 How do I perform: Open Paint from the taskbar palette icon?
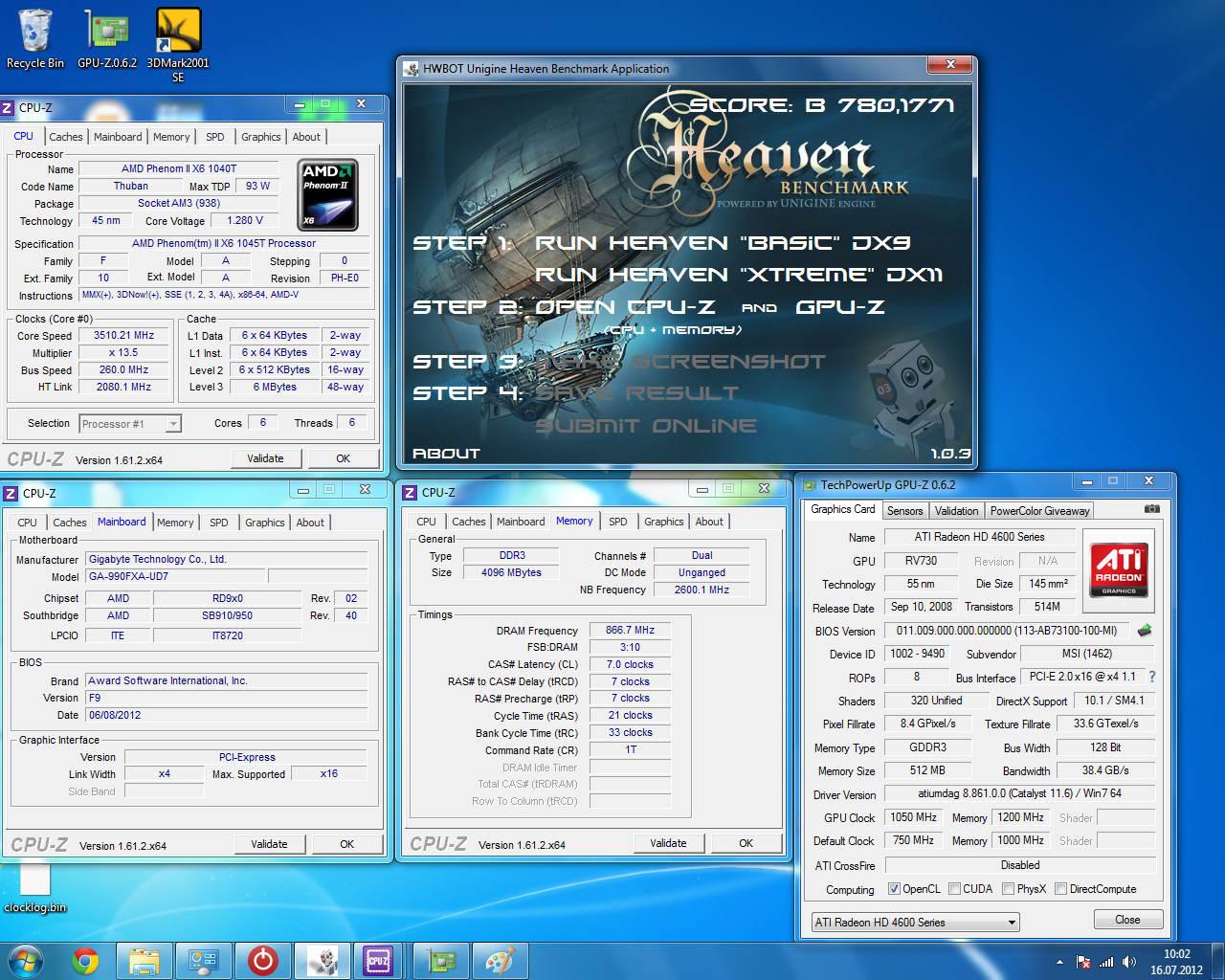500,960
